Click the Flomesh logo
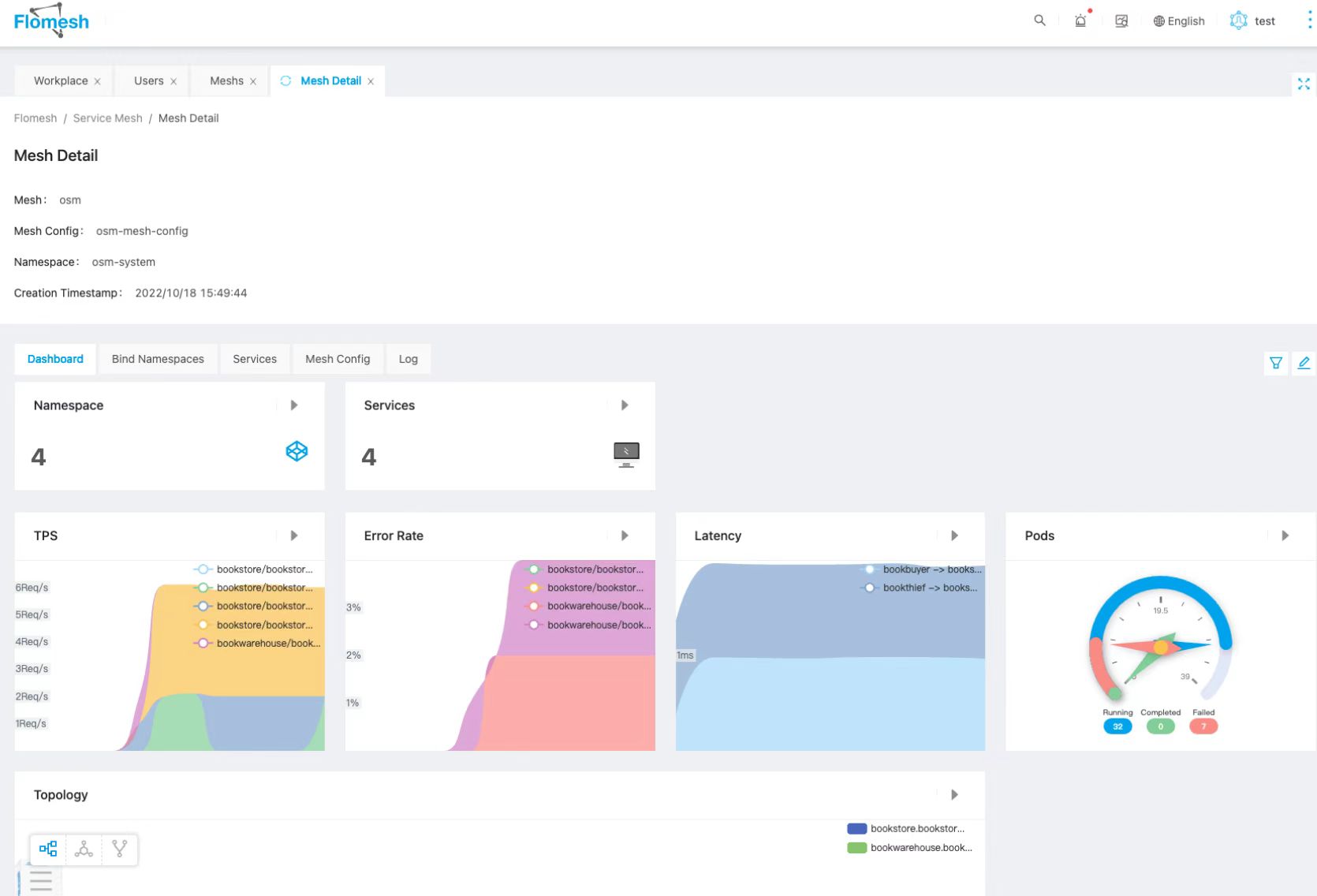 51,21
